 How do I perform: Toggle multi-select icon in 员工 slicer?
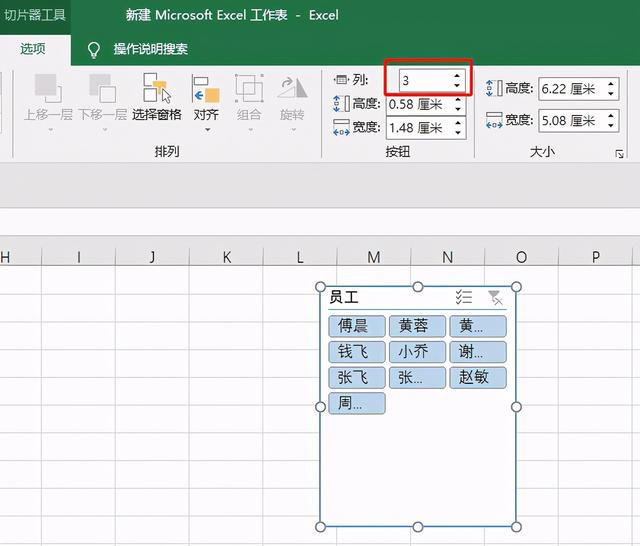pos(464,297)
